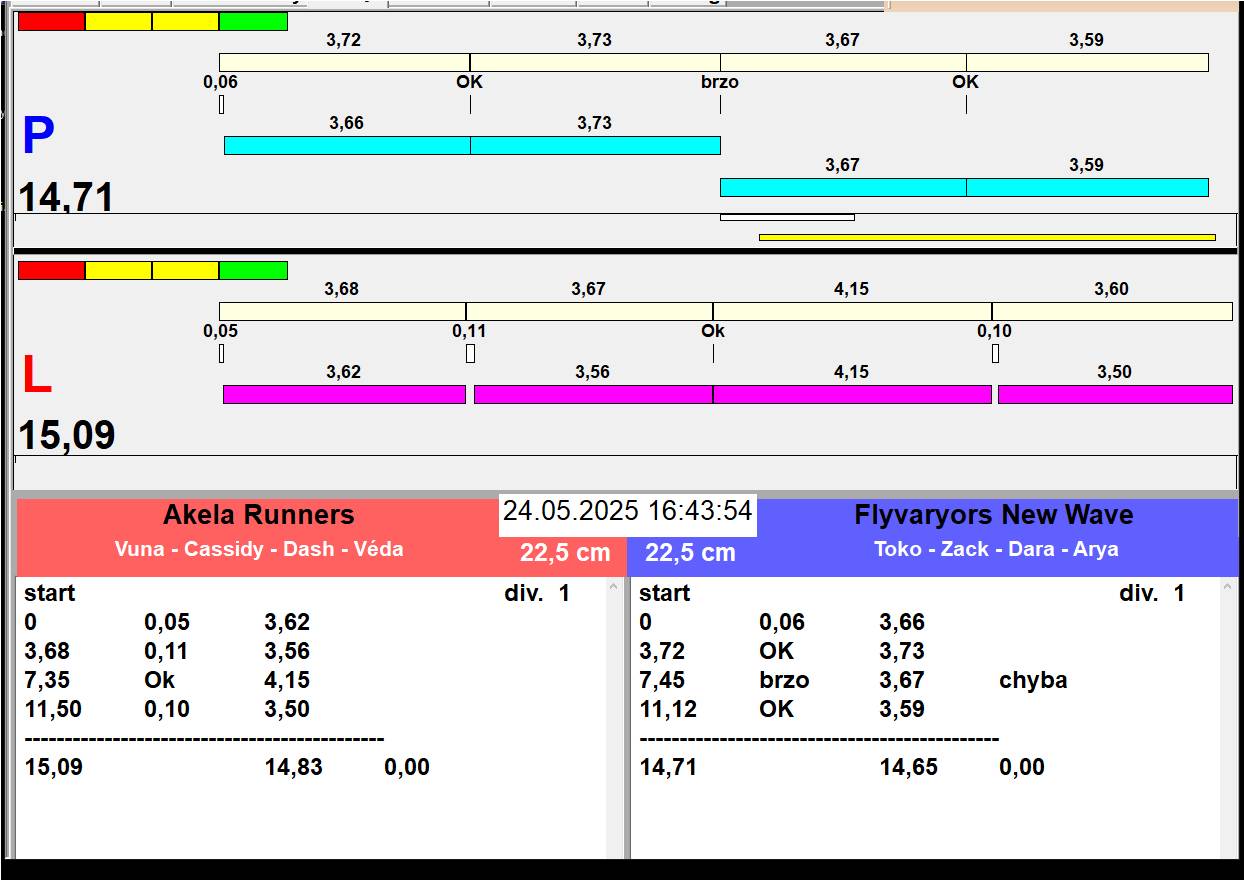Screen dimensions: 1244x880
Task: Select the chyba entry in Flyvaryors results
Action: [1032, 681]
